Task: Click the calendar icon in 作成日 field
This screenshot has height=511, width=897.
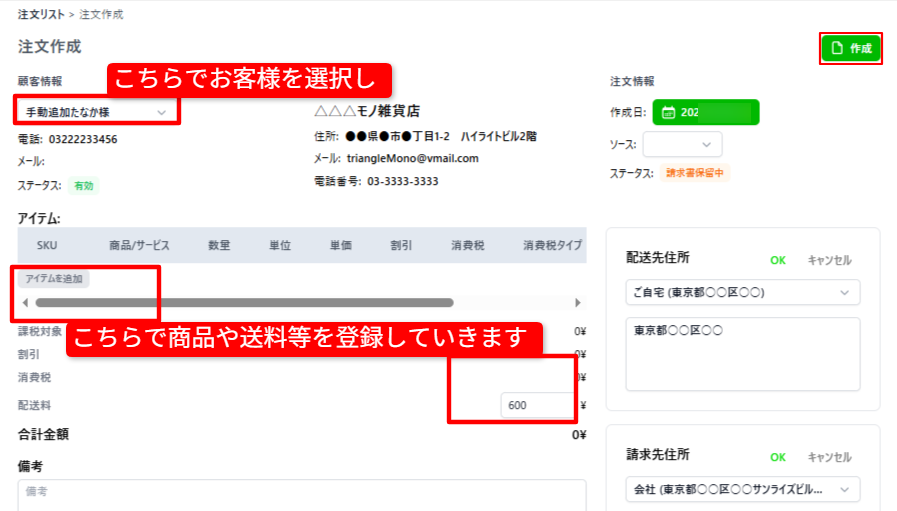Action: click(668, 112)
